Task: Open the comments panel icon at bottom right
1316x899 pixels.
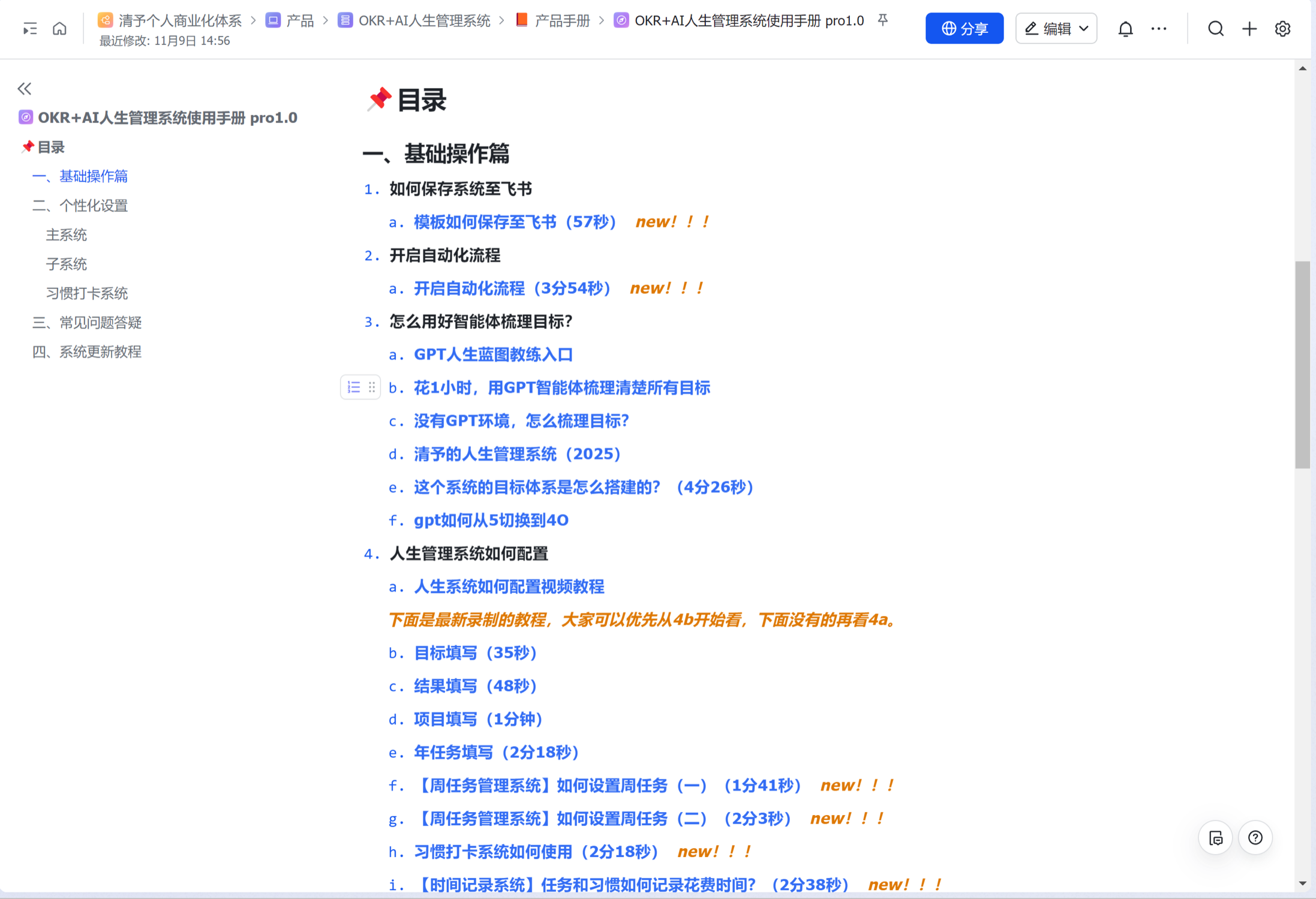Action: (1215, 837)
